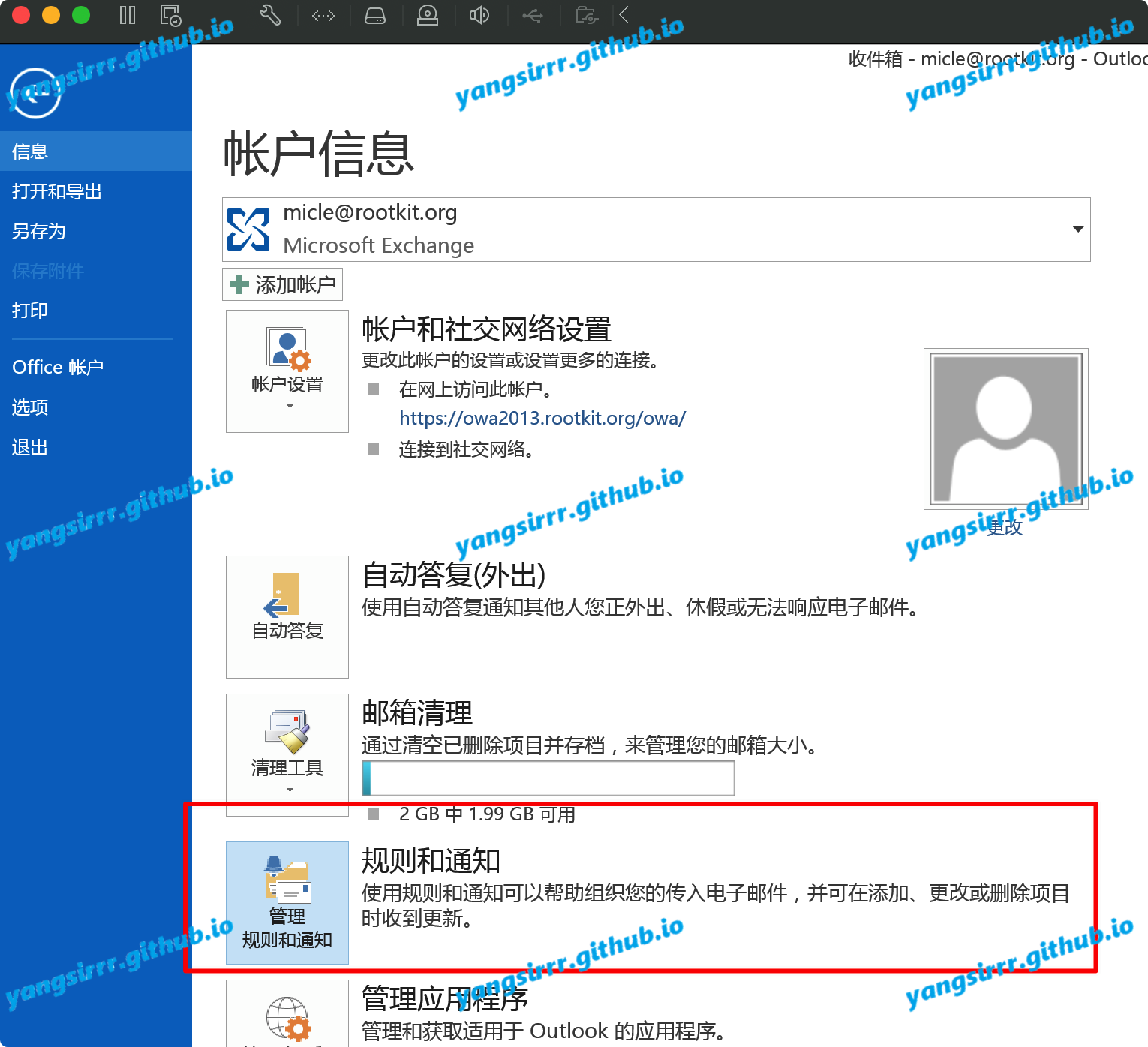Screen dimensions: 1148x1047
Task: Collapse toolbar with left chevron
Action: pos(624,14)
